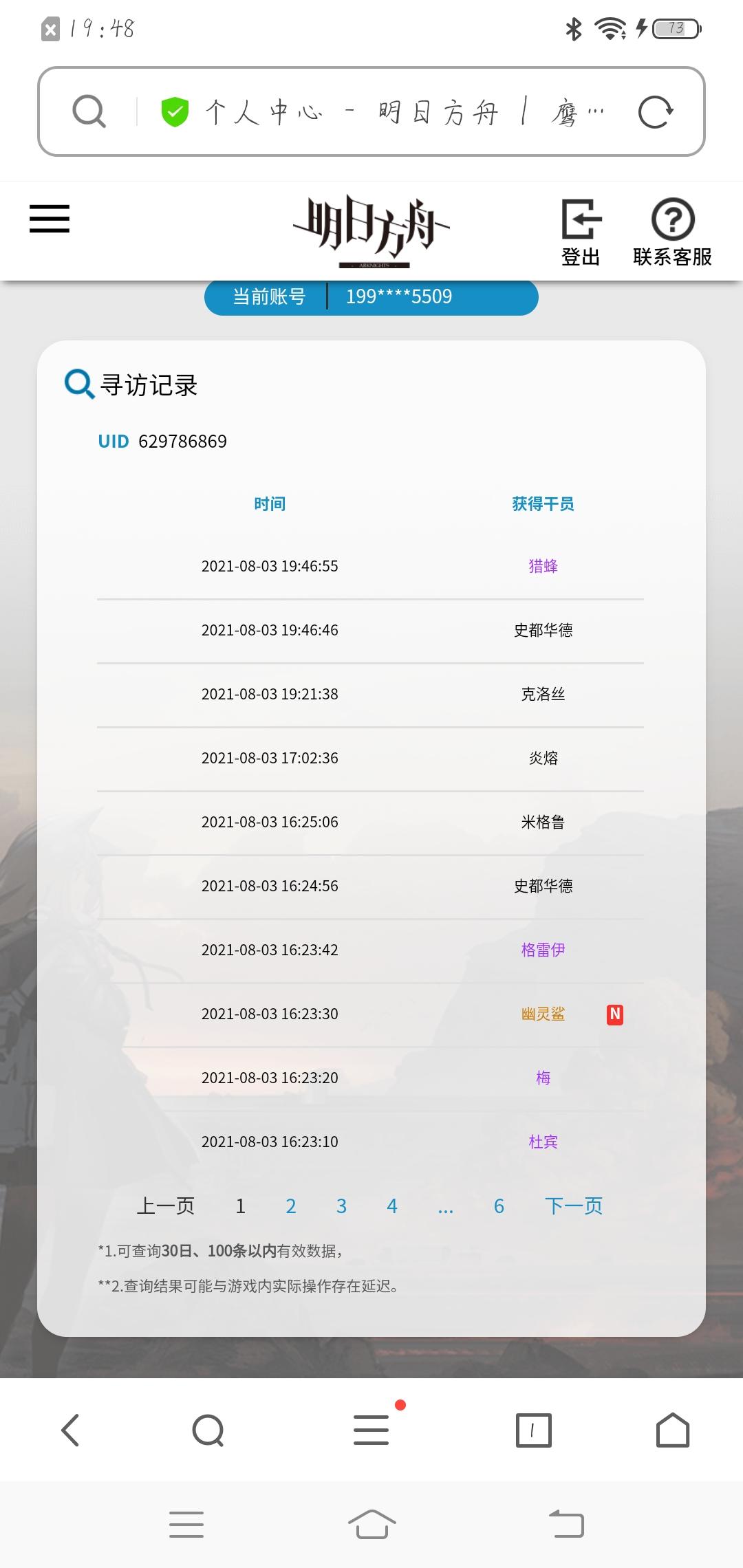Image resolution: width=743 pixels, height=1568 pixels.
Task: Open the tabs switcher showing 1
Action: click(x=534, y=1430)
